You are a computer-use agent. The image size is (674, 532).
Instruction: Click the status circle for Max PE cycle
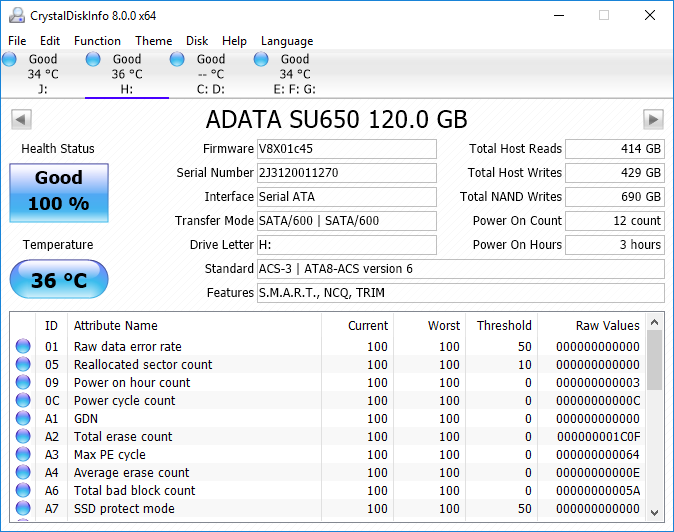[23, 454]
